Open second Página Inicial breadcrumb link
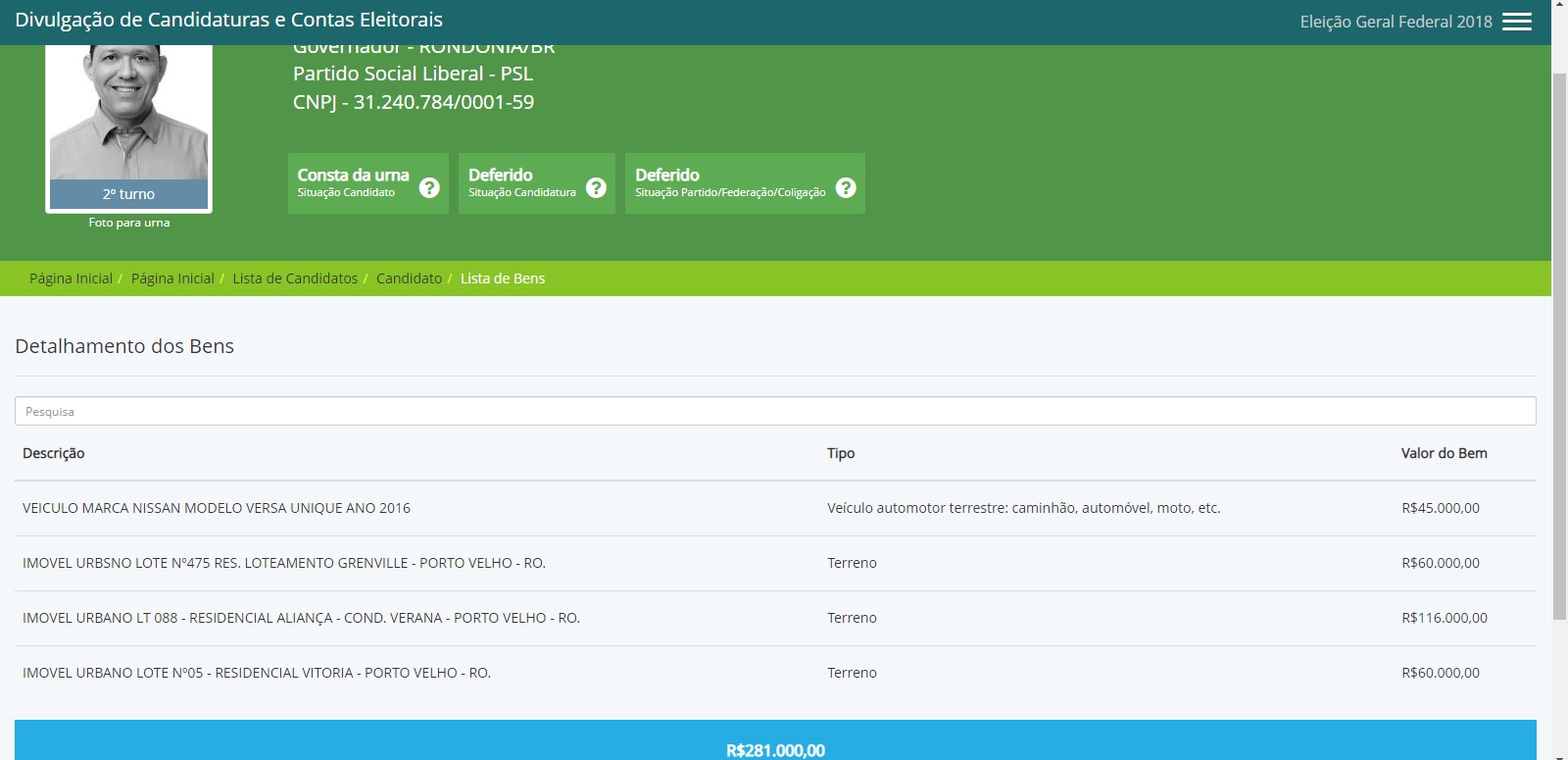This screenshot has width=1568, height=760. tap(172, 279)
